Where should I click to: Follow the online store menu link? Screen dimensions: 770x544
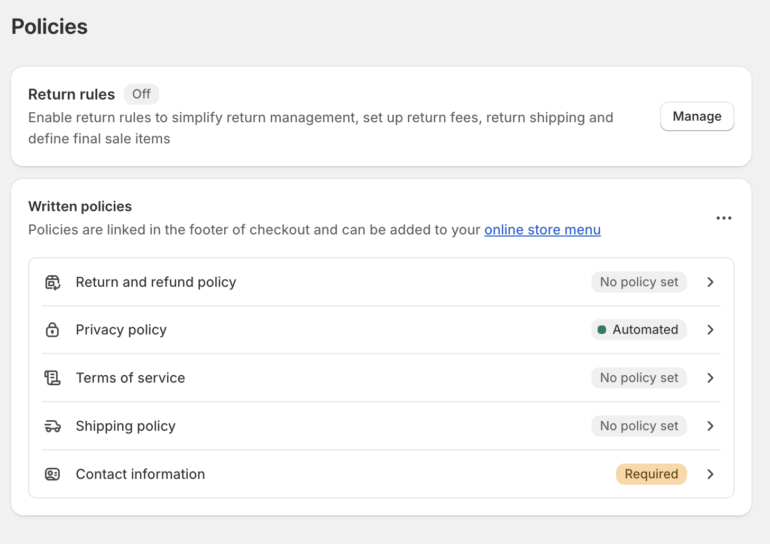(x=542, y=230)
